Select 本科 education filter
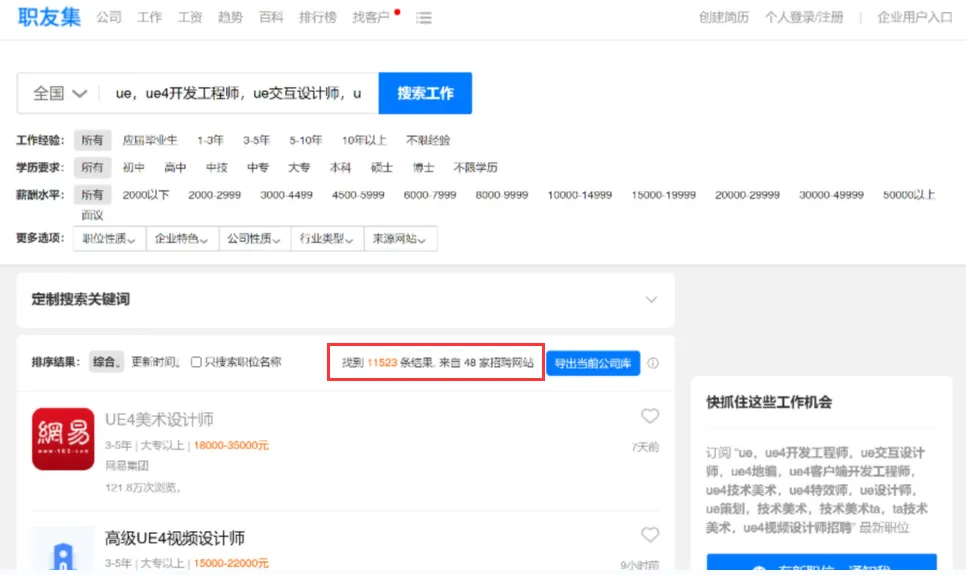 [x=341, y=167]
